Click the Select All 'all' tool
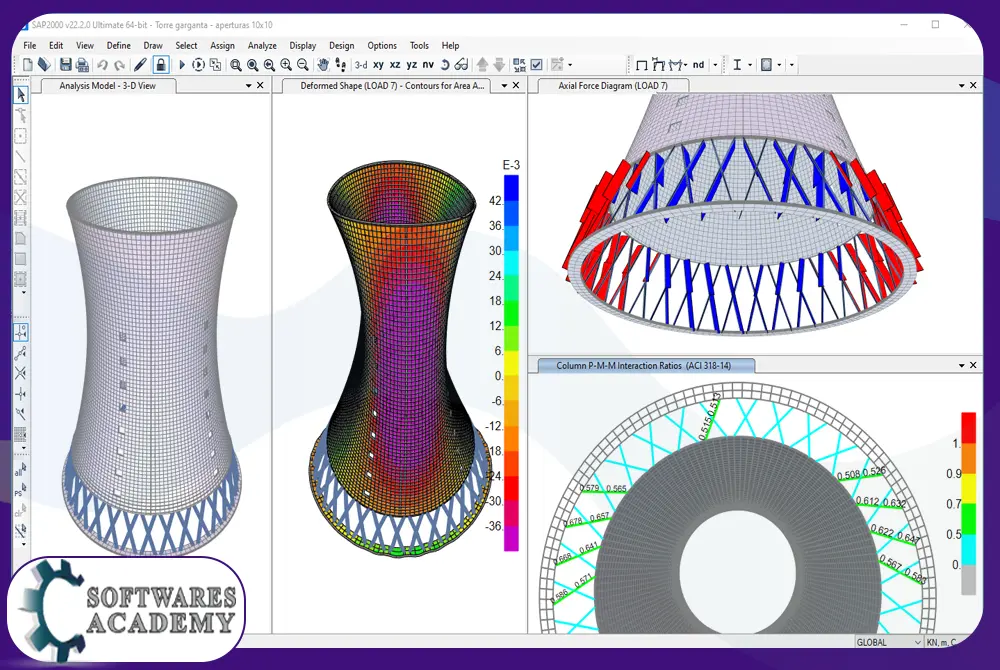1000x670 pixels. (20, 470)
